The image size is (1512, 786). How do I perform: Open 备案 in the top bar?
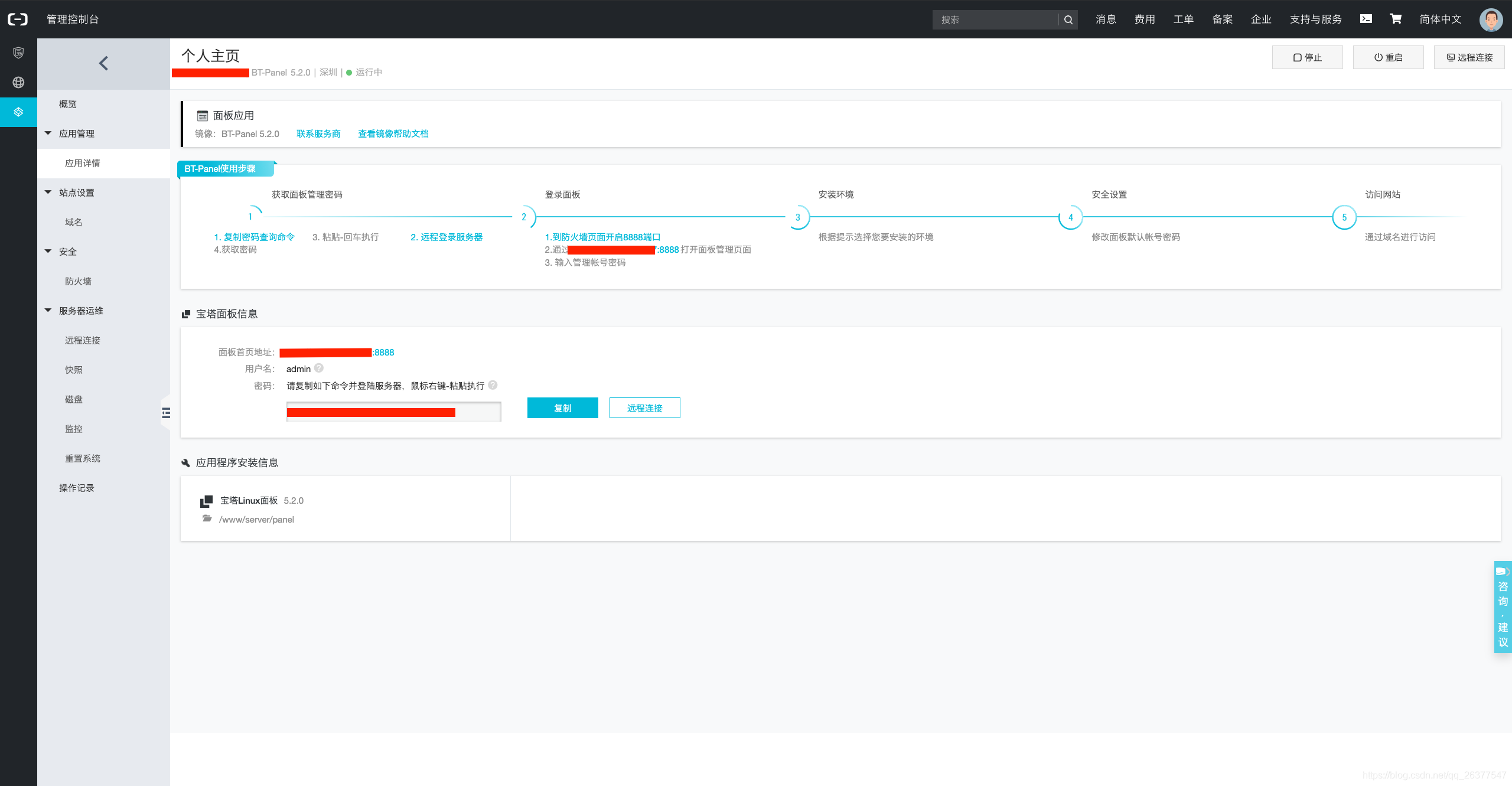pos(1222,19)
